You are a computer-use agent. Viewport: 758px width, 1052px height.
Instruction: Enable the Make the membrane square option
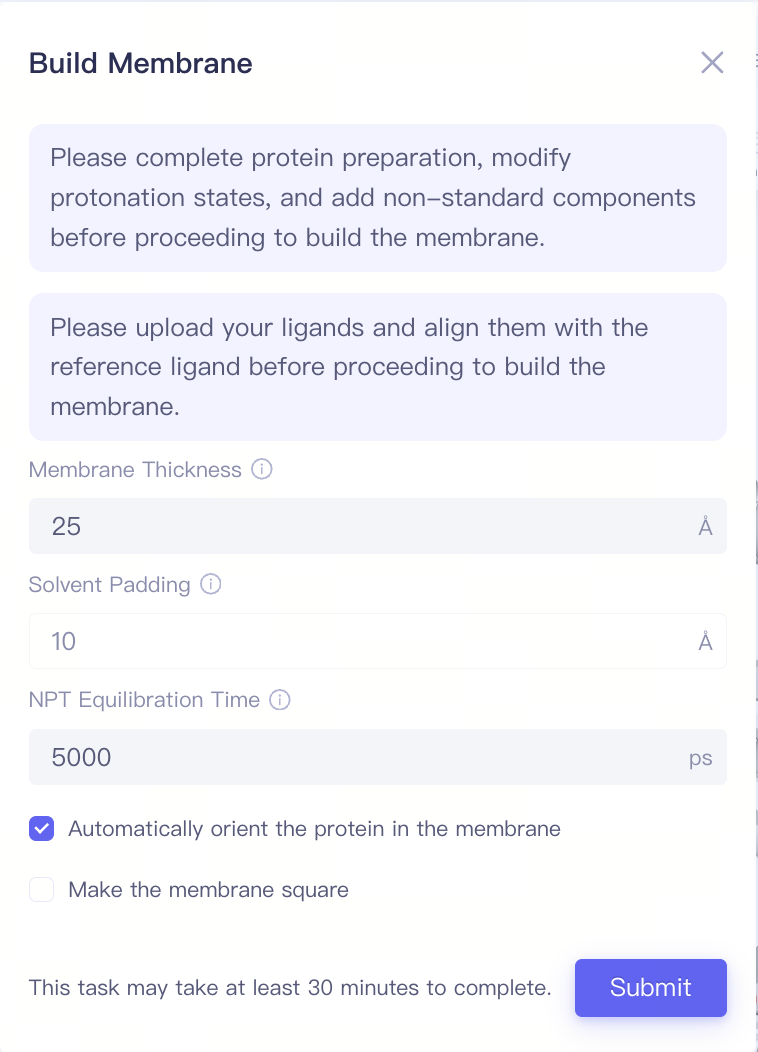[41, 889]
